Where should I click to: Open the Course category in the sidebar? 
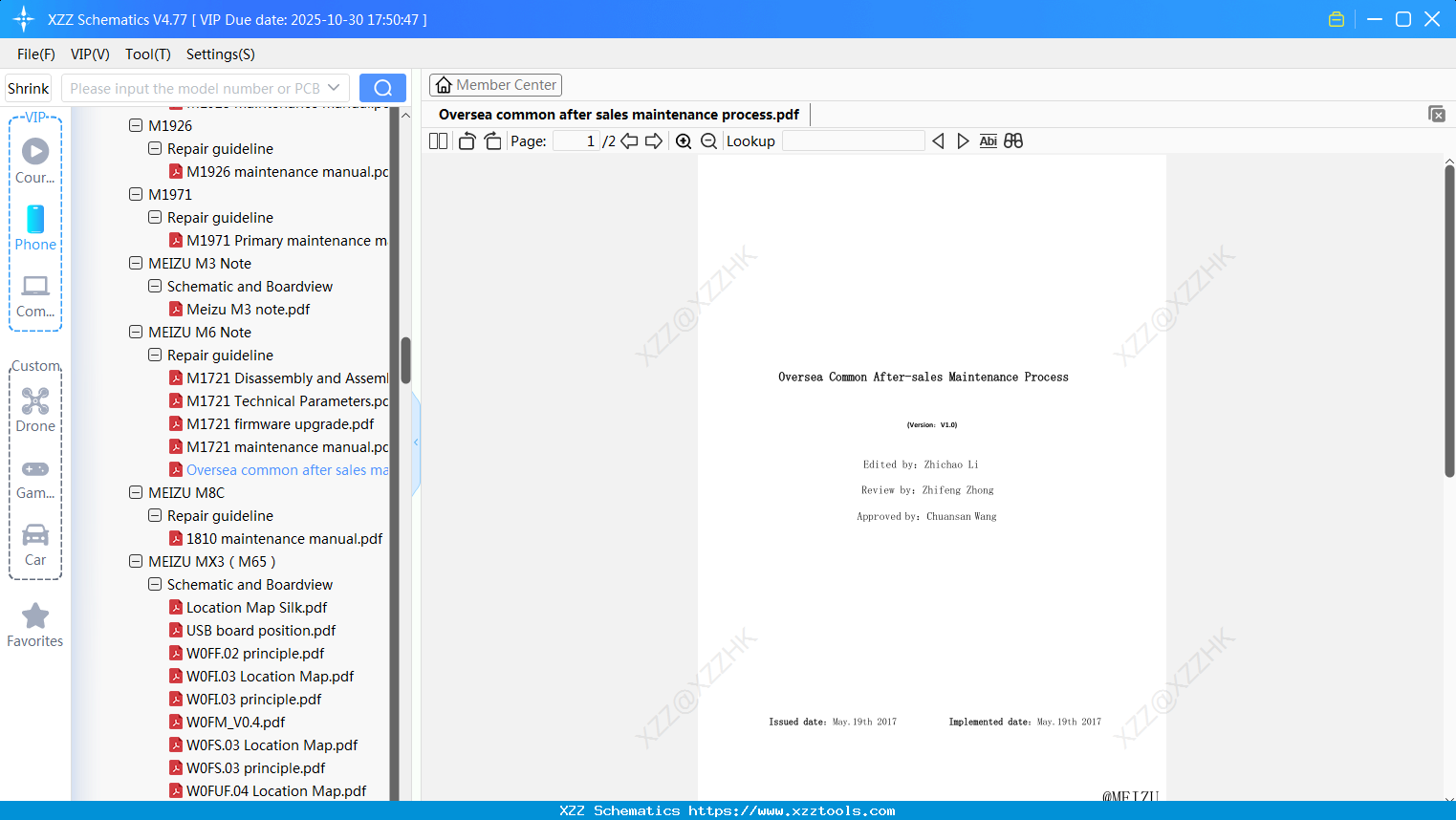pyautogui.click(x=35, y=161)
